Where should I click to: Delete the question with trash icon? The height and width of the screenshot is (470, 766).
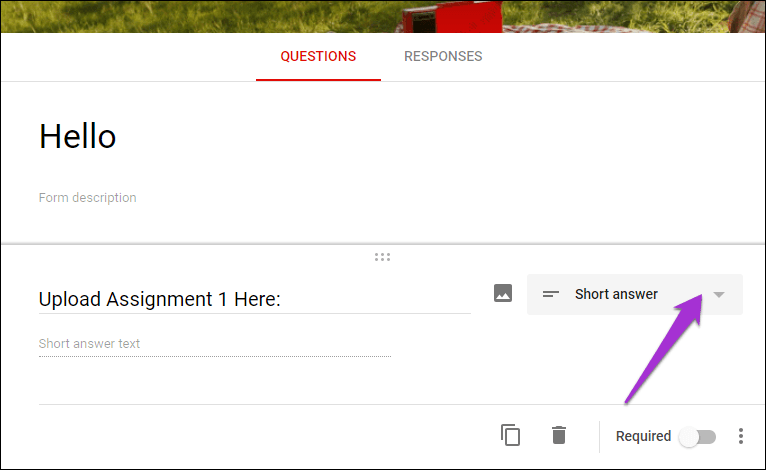coord(559,435)
